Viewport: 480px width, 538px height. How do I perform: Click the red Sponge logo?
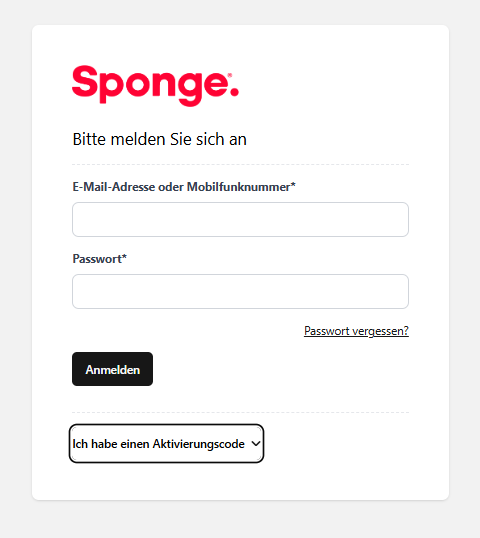coord(155,86)
